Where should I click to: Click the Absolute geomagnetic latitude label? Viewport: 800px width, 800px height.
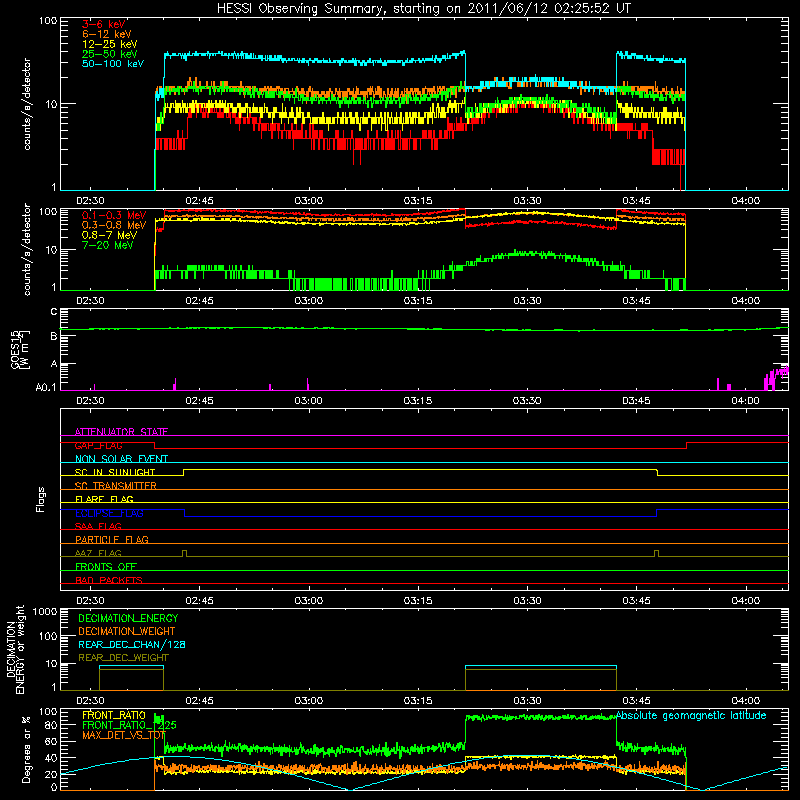coord(691,715)
